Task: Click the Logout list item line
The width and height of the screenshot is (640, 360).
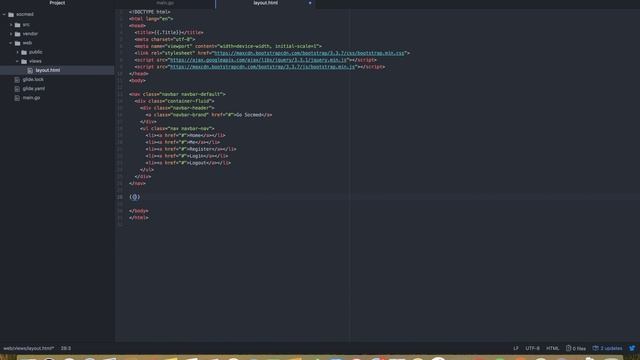Action: pos(188,163)
